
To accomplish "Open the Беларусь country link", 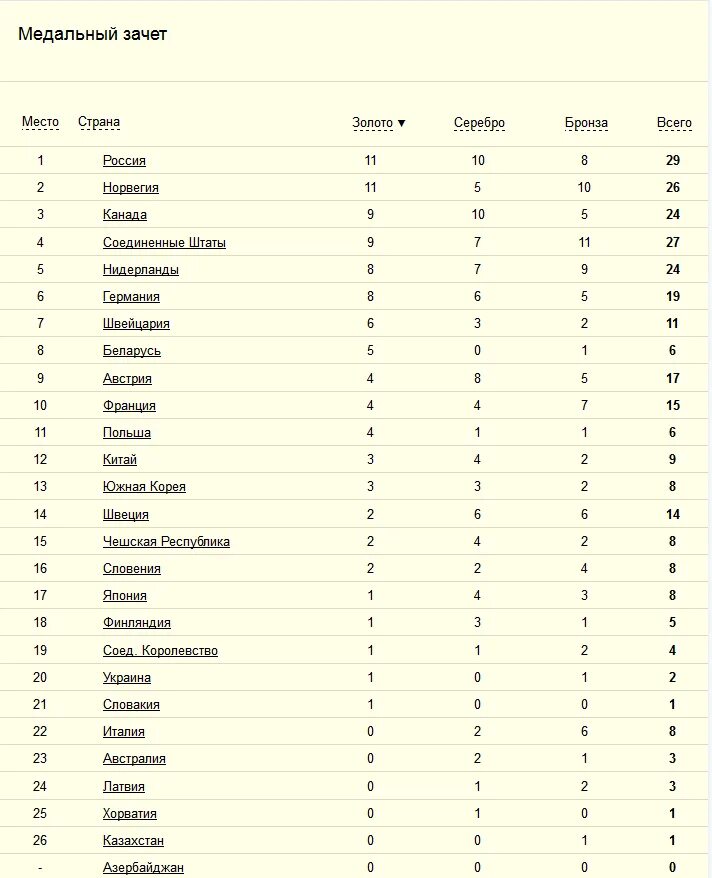I will (132, 351).
